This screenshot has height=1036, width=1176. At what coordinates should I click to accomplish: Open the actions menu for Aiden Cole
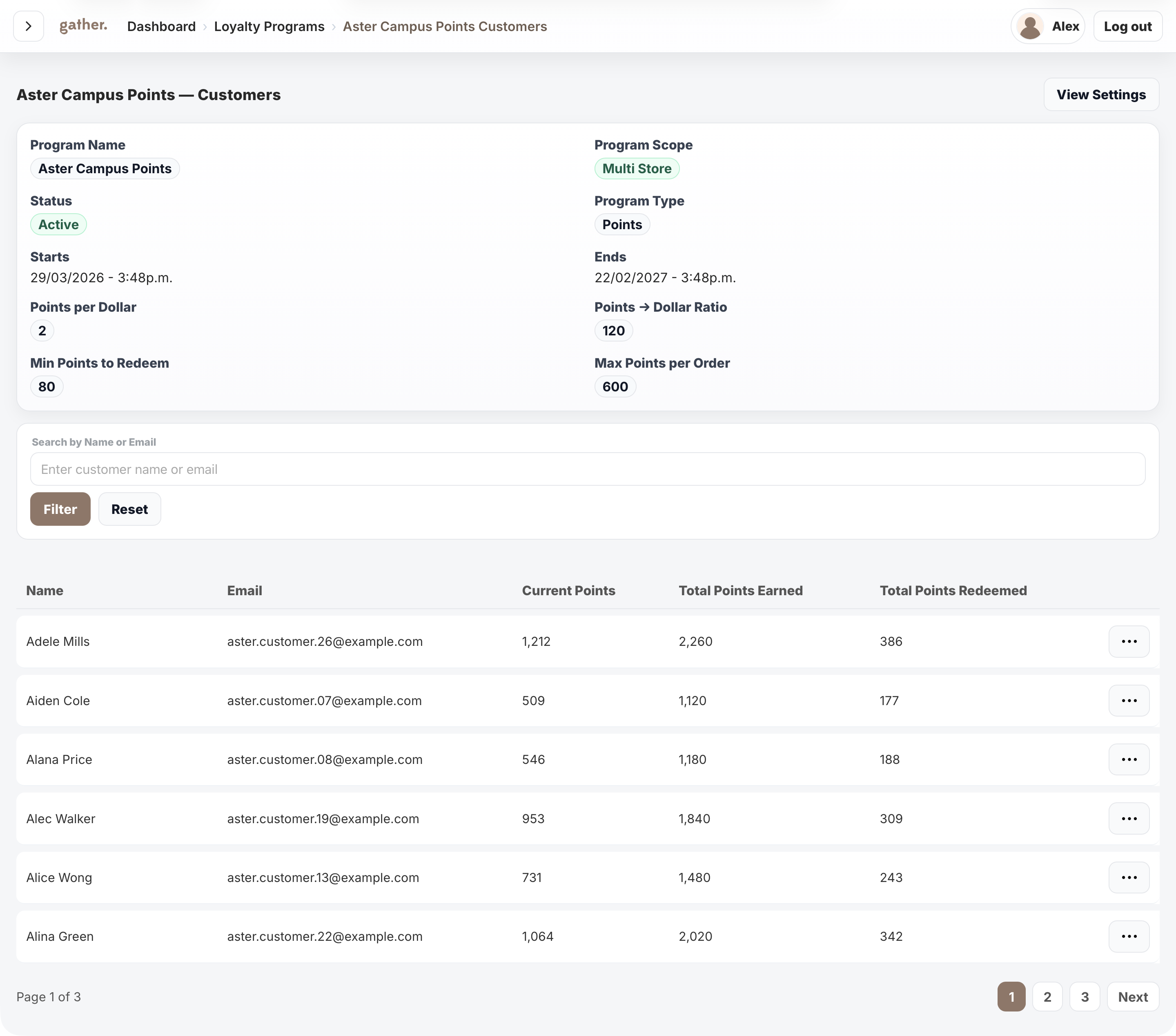click(x=1129, y=701)
